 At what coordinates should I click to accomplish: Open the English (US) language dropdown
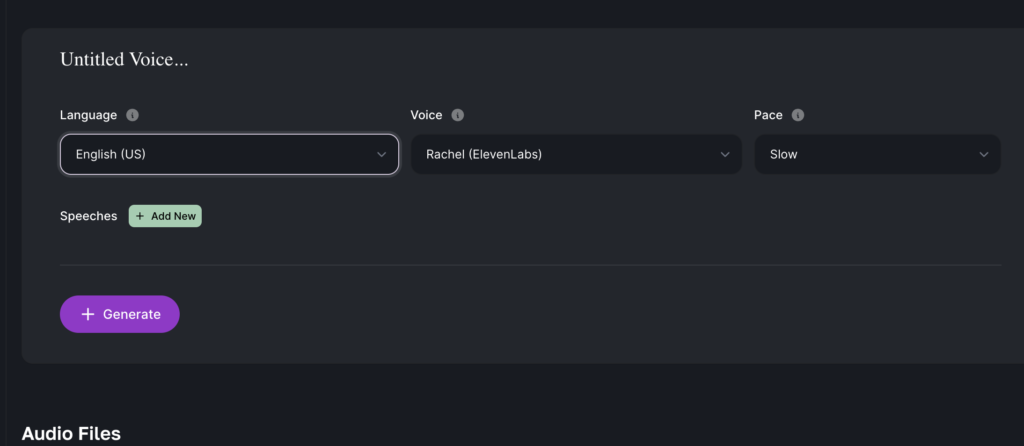point(220,155)
